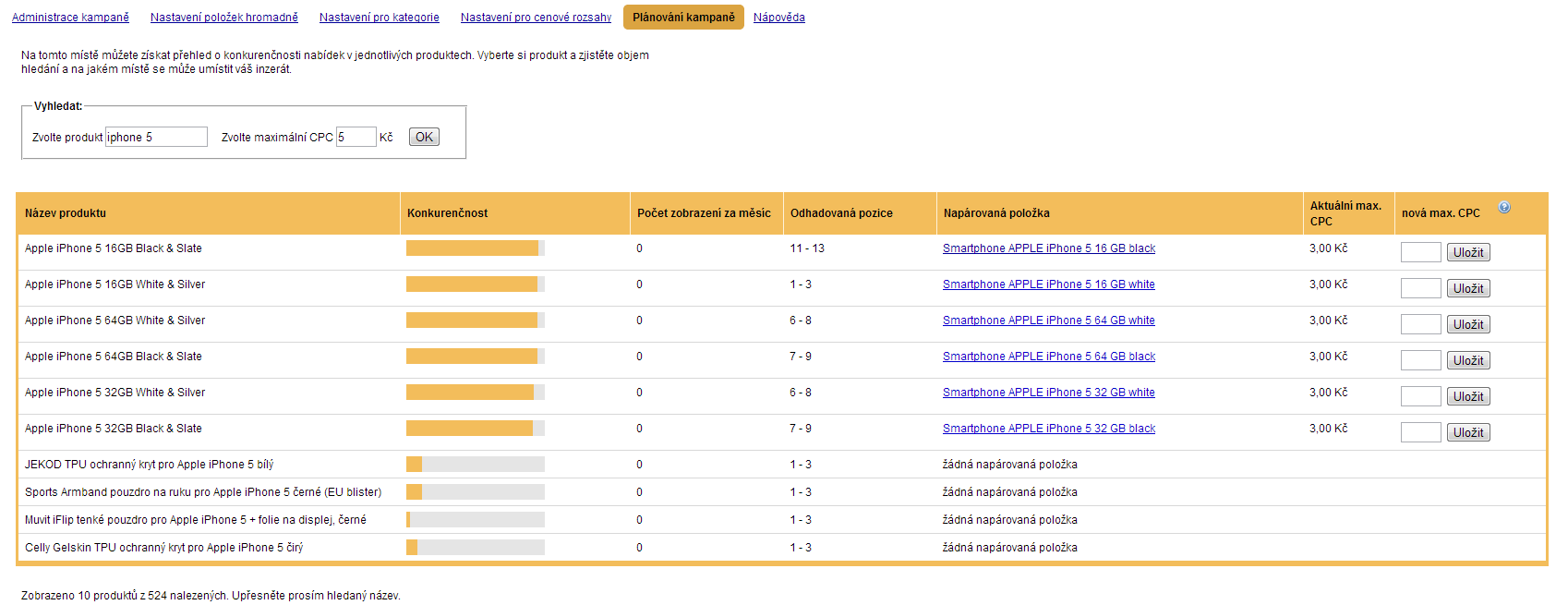Select the Sports Armband pouzdro product row

click(x=781, y=492)
